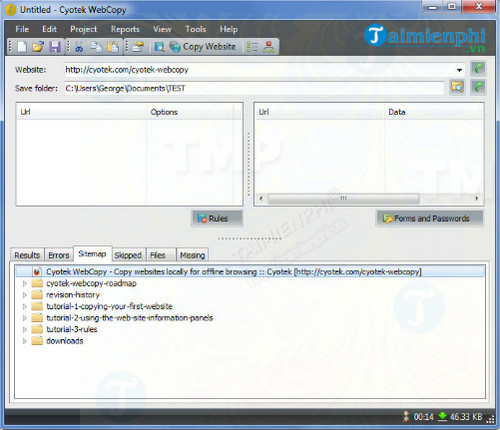Select the cyotek-webcopy-roadmap tree item
Viewport: 500px width, 430px height.
pyautogui.click(x=91, y=283)
